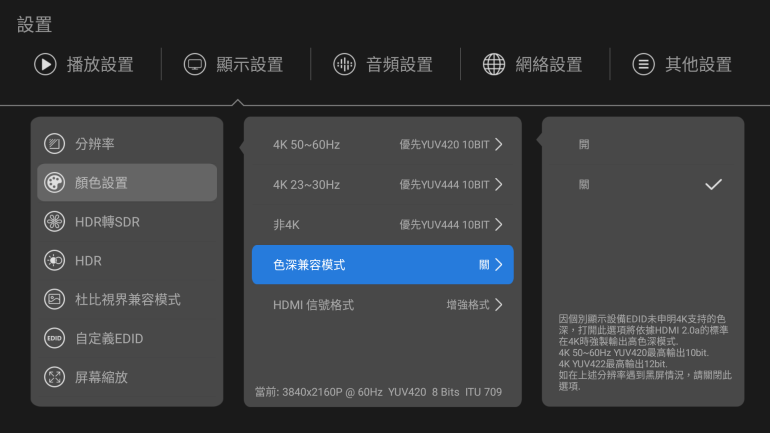Screen dimensions: 770x433
Task: Click the 4K 50~60Hz label
Action: click(306, 145)
